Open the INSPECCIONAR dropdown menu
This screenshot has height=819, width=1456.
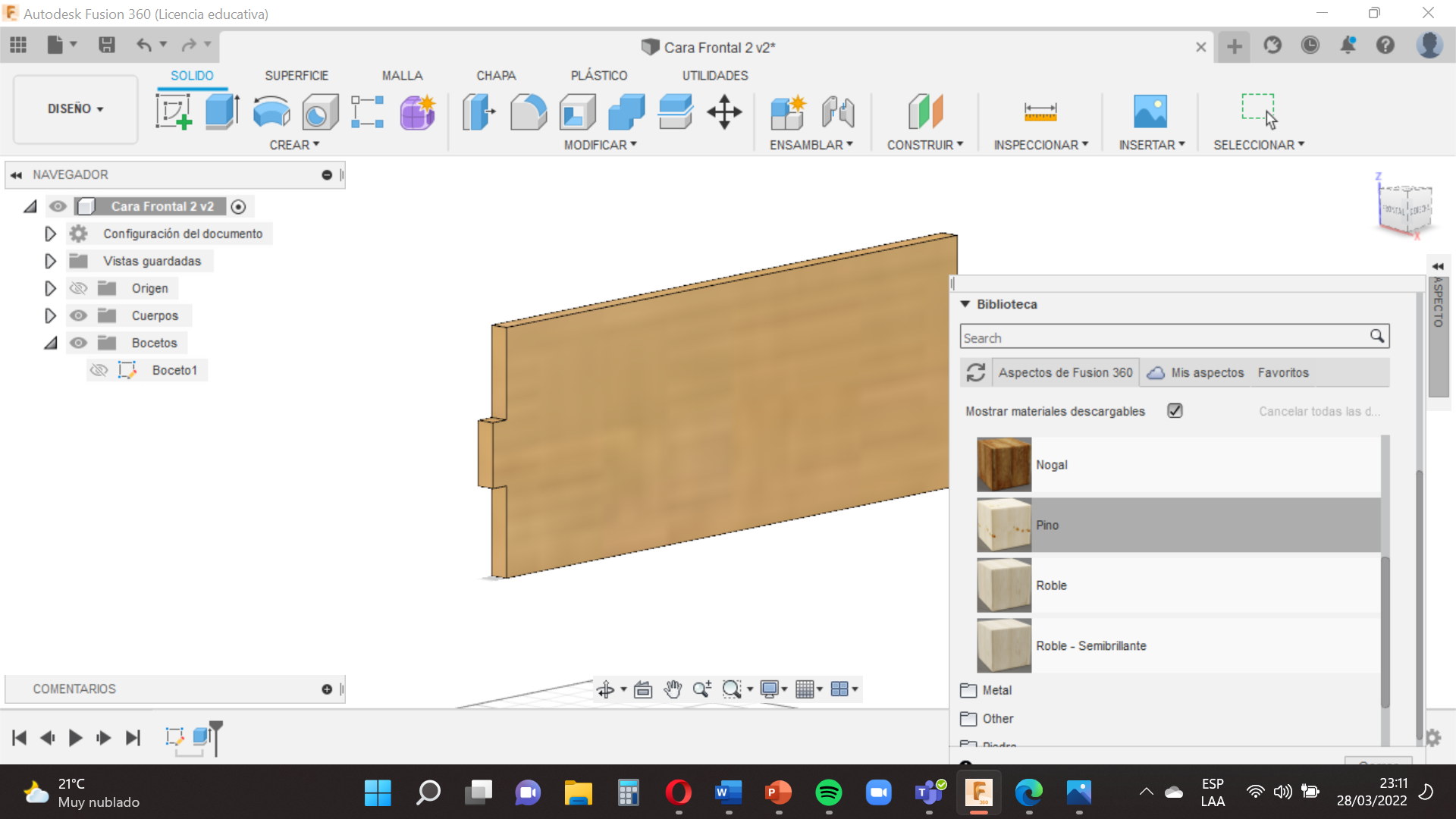[x=1040, y=145]
